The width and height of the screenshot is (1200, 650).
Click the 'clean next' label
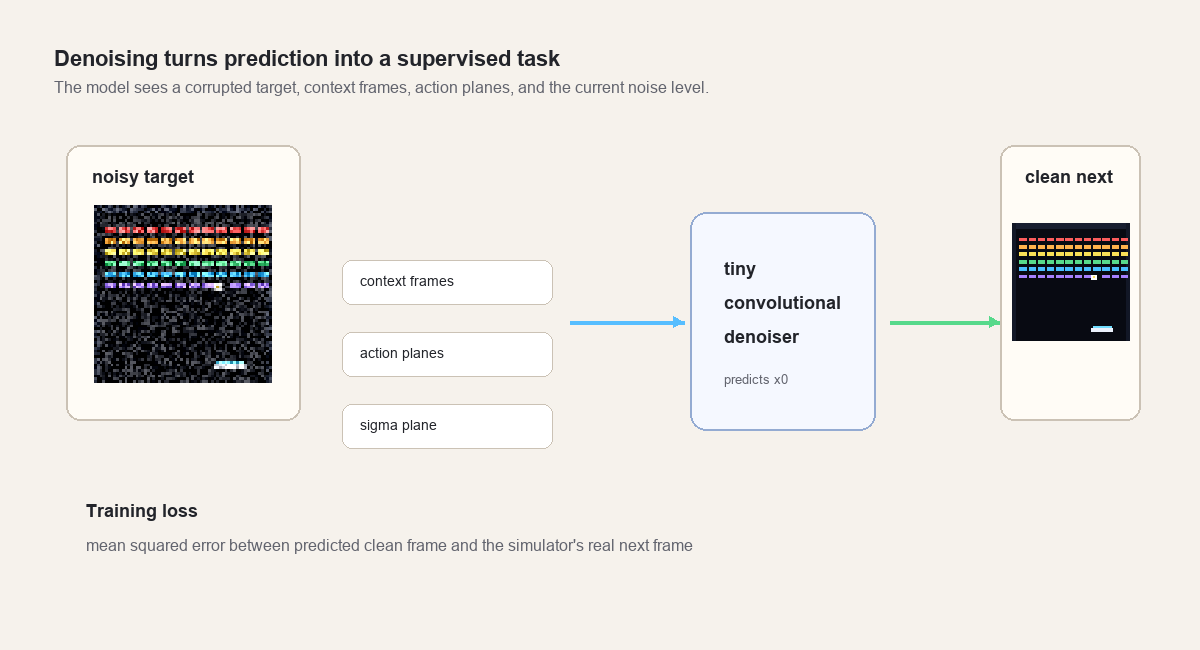(x=1069, y=177)
